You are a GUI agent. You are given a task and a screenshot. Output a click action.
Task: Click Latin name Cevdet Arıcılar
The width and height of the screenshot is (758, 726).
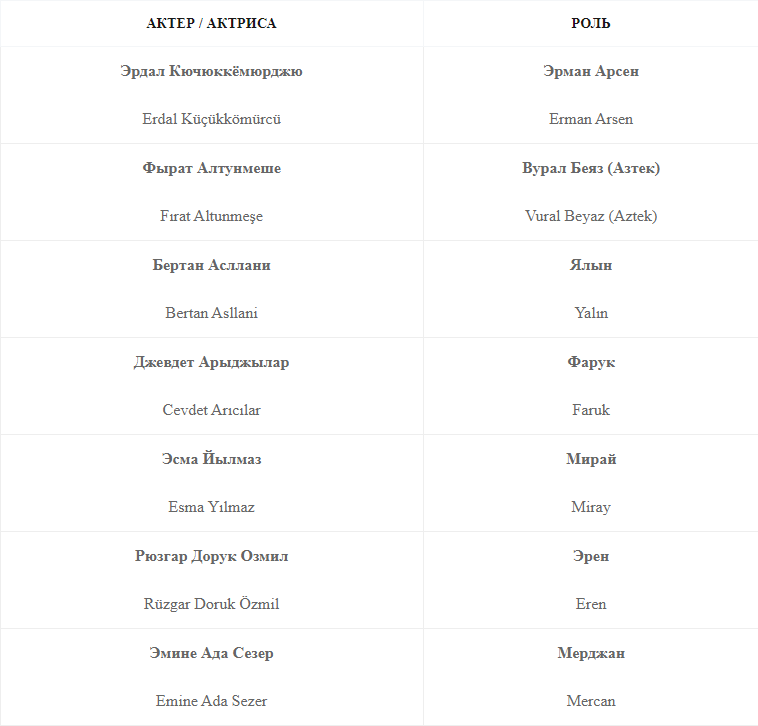[211, 410]
